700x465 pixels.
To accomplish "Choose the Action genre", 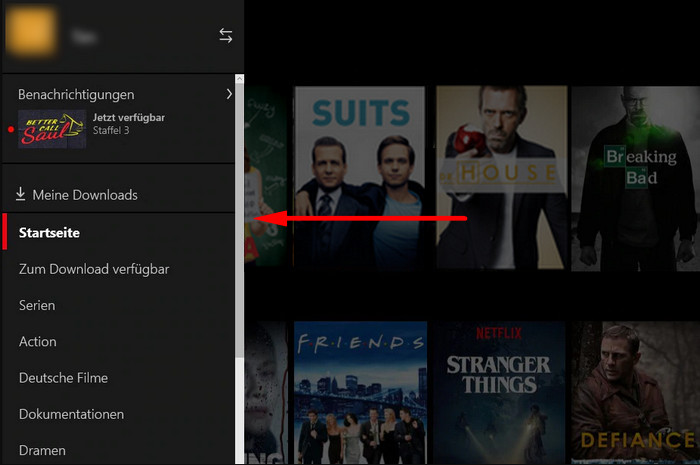I will pos(38,342).
